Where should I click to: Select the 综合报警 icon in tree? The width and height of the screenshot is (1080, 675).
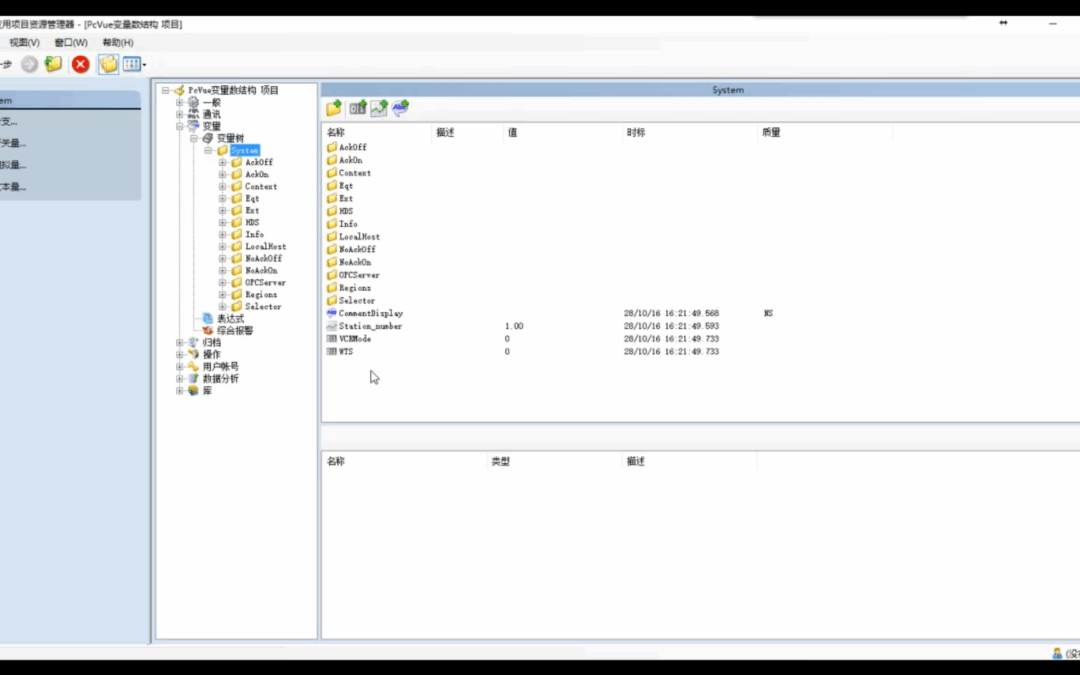208,331
